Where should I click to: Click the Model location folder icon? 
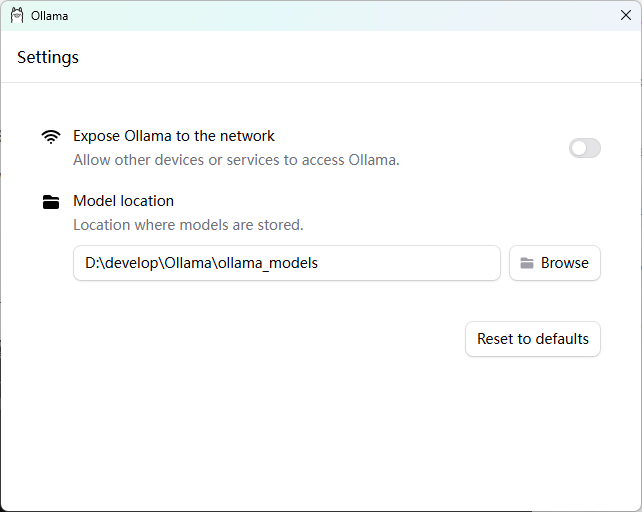point(51,202)
